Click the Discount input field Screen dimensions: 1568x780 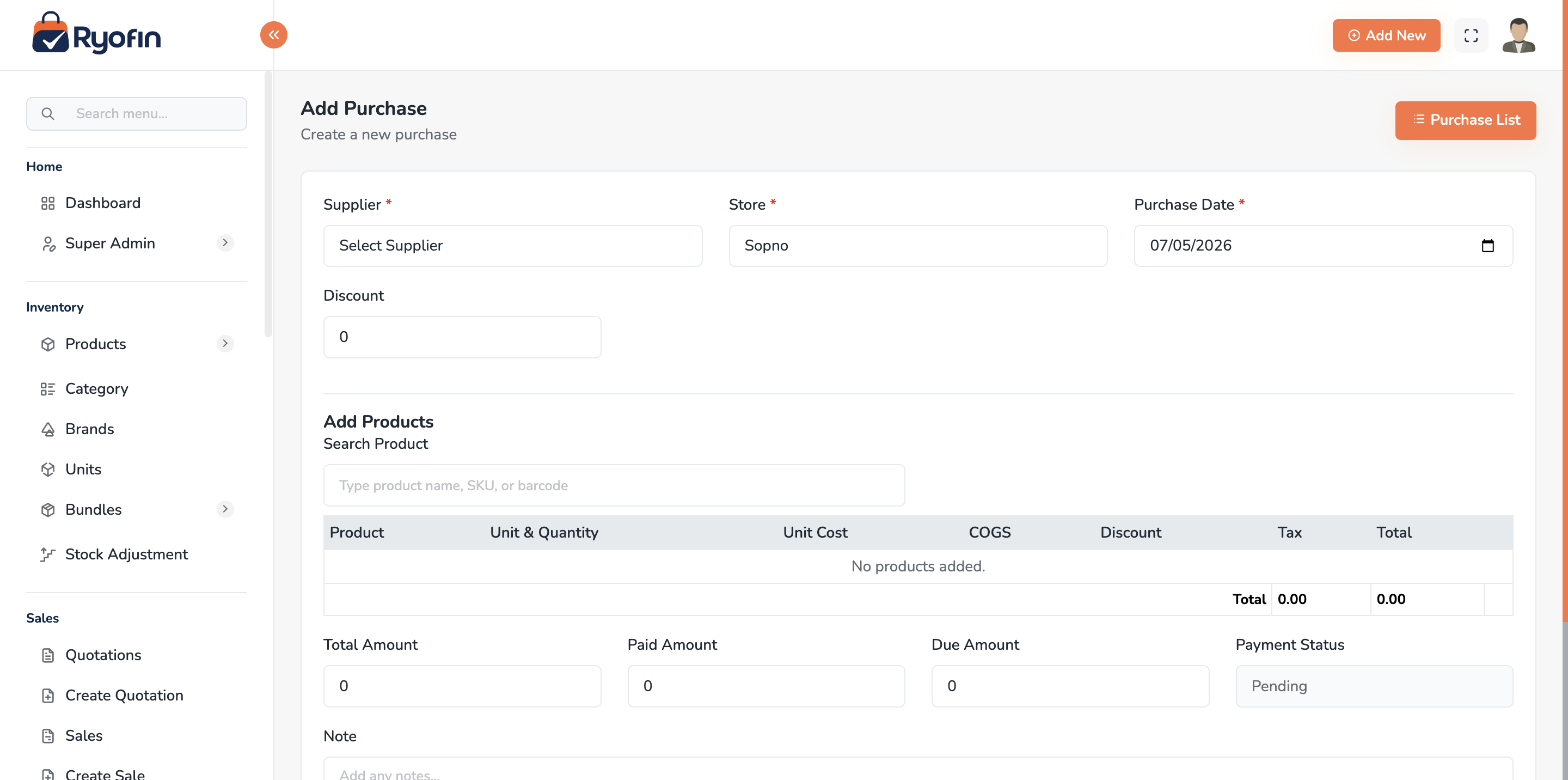coord(462,337)
